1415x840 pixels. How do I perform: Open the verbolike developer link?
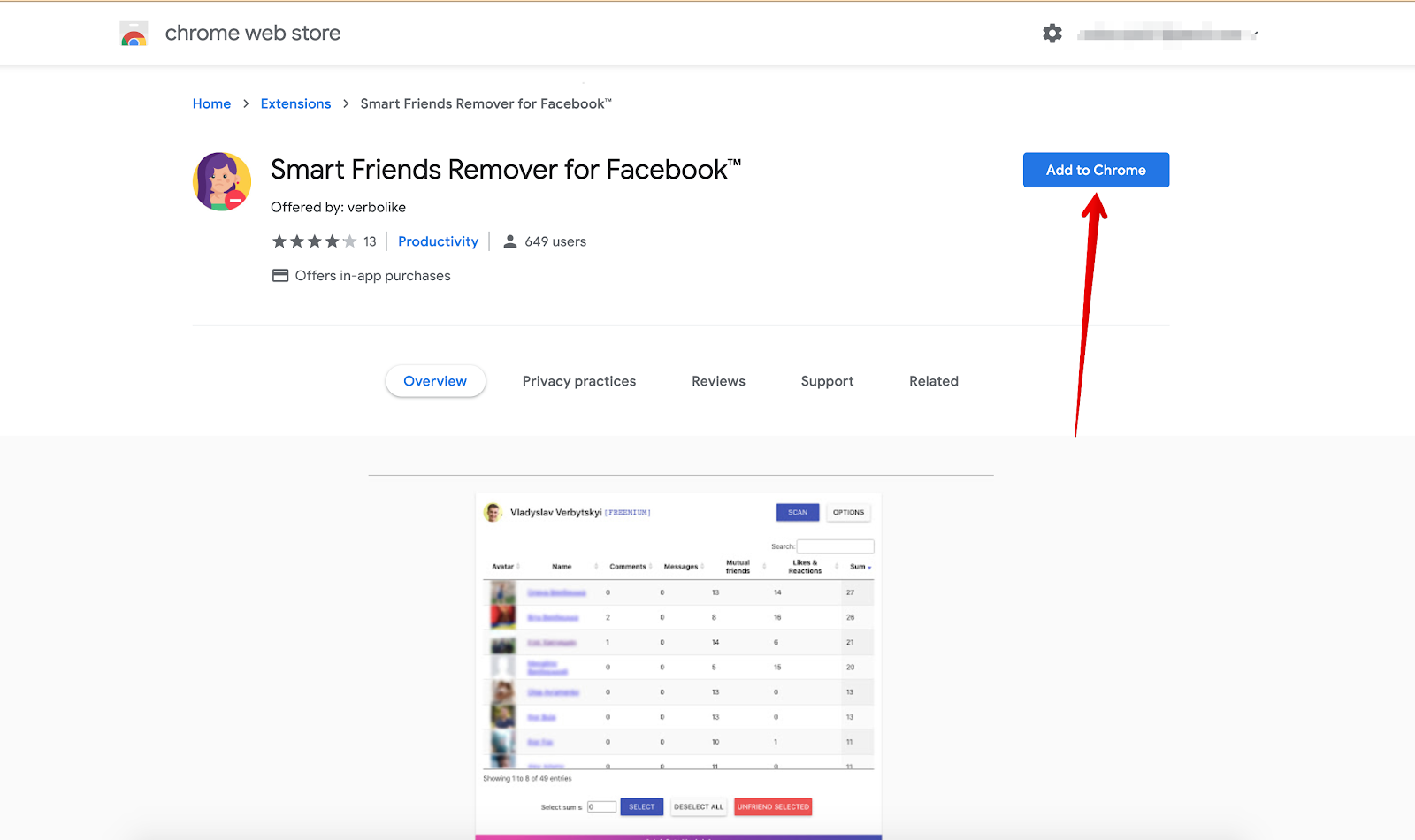coord(376,207)
